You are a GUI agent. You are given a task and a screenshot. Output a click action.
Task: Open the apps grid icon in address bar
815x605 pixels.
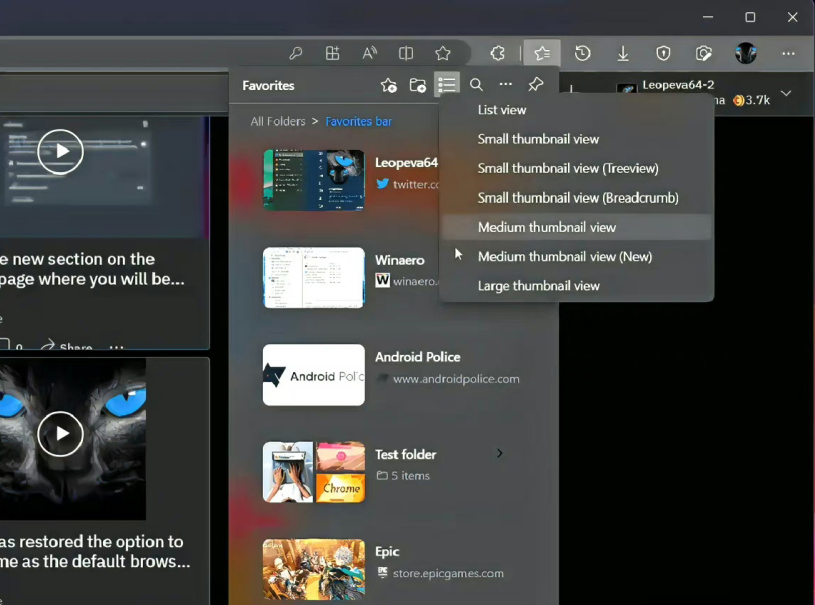(x=332, y=53)
